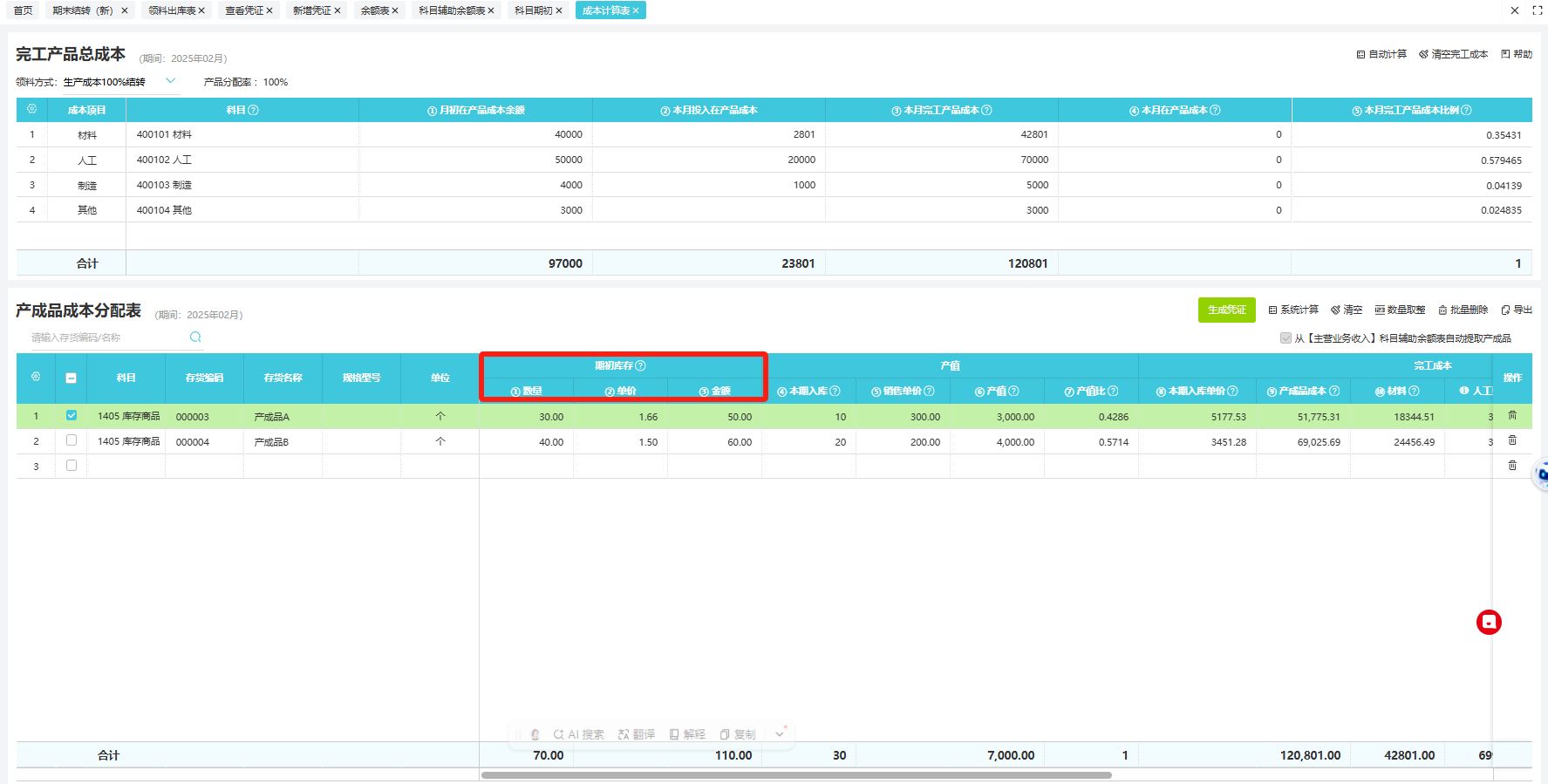Viewport: 1548px width, 784px height.
Task: Click the fullscreen icon at top right
Action: (1537, 10)
